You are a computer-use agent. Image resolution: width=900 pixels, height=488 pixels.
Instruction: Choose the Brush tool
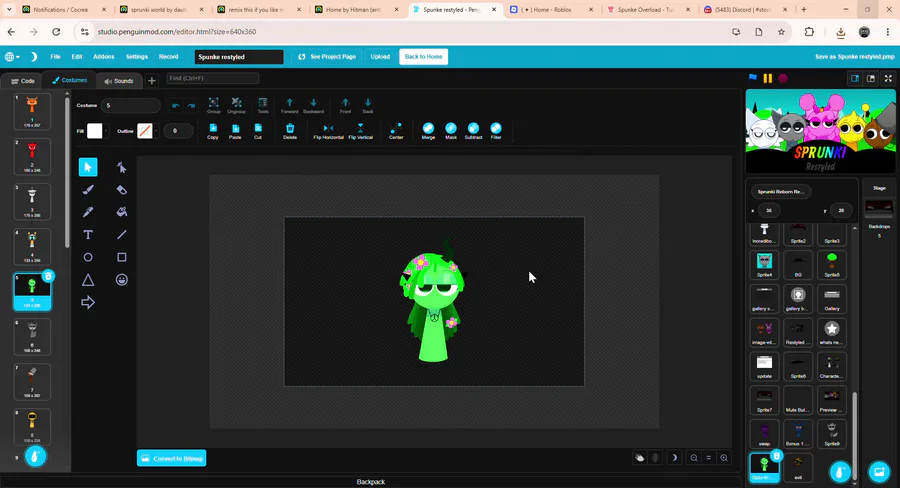(88, 189)
